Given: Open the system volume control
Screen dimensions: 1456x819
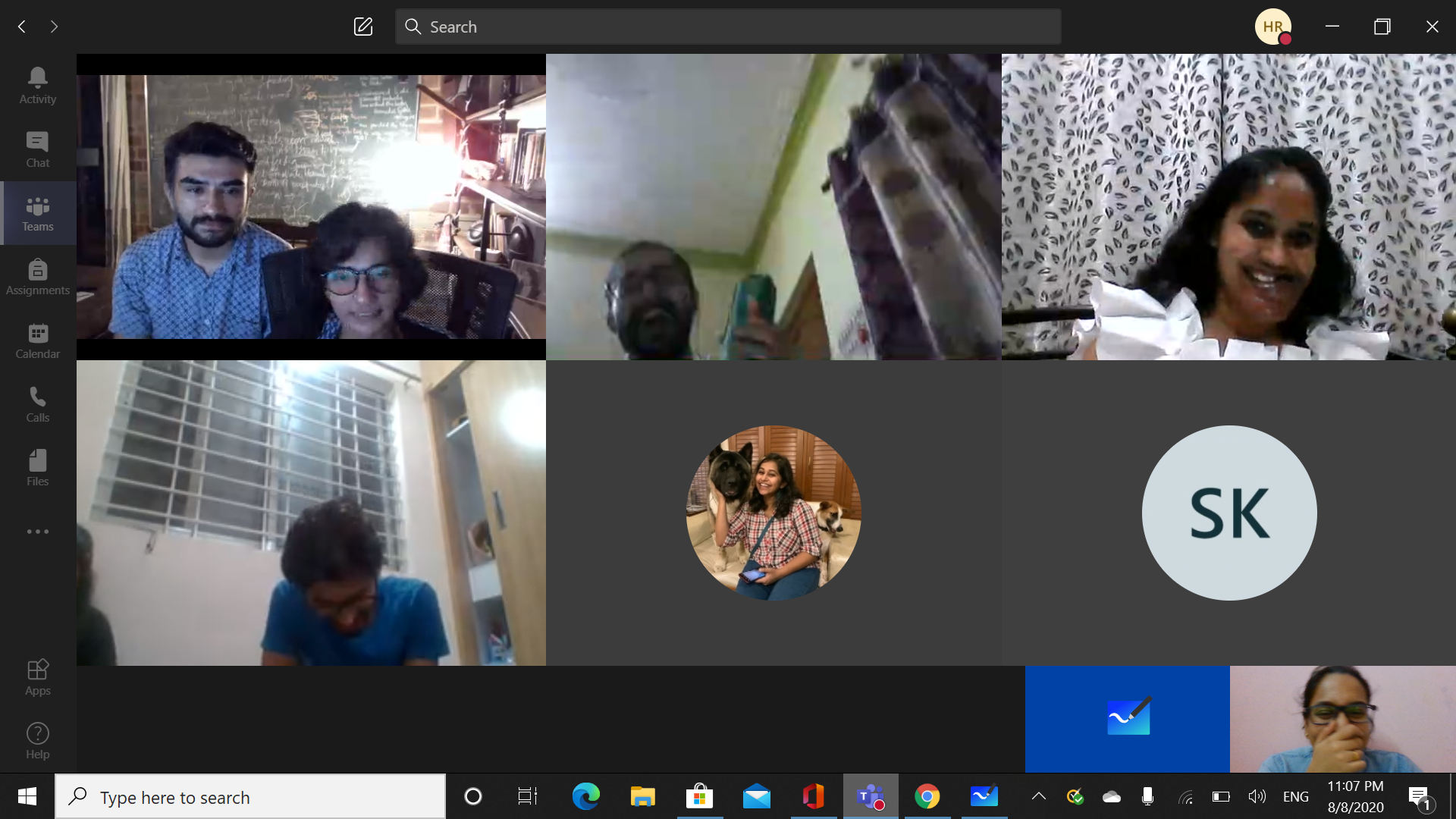Looking at the screenshot, I should coord(1257,796).
